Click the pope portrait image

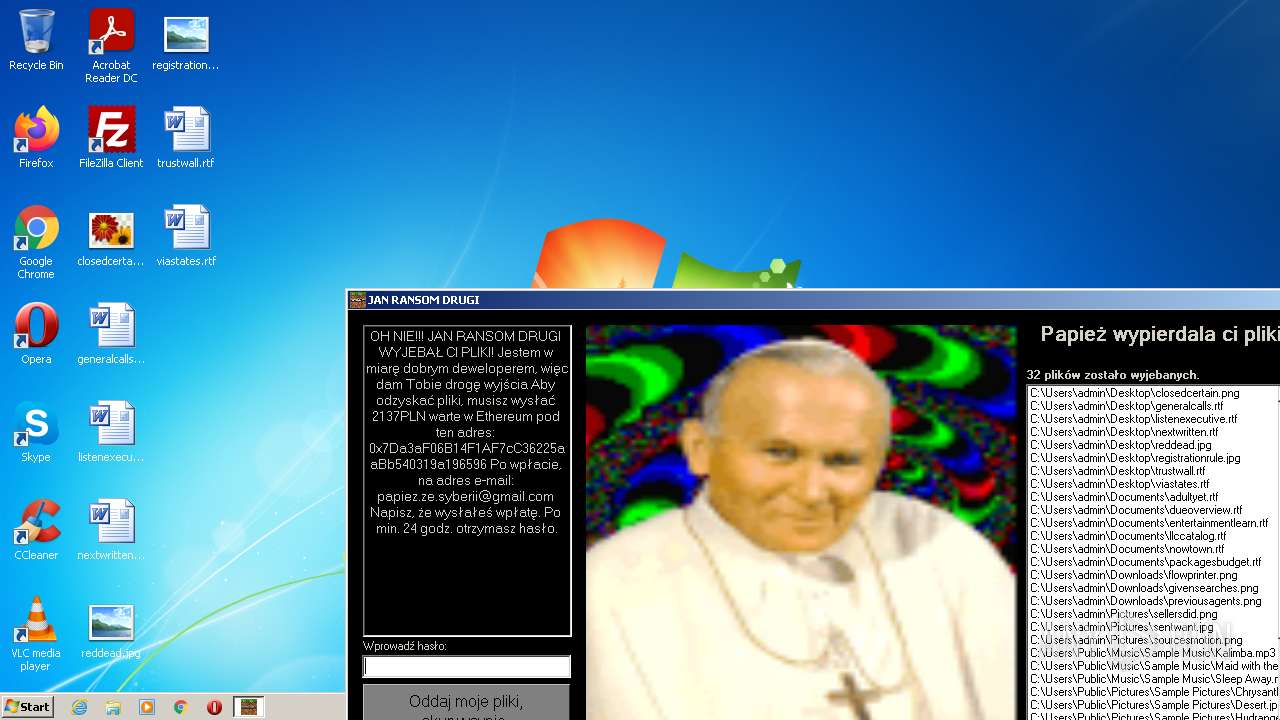click(x=801, y=522)
